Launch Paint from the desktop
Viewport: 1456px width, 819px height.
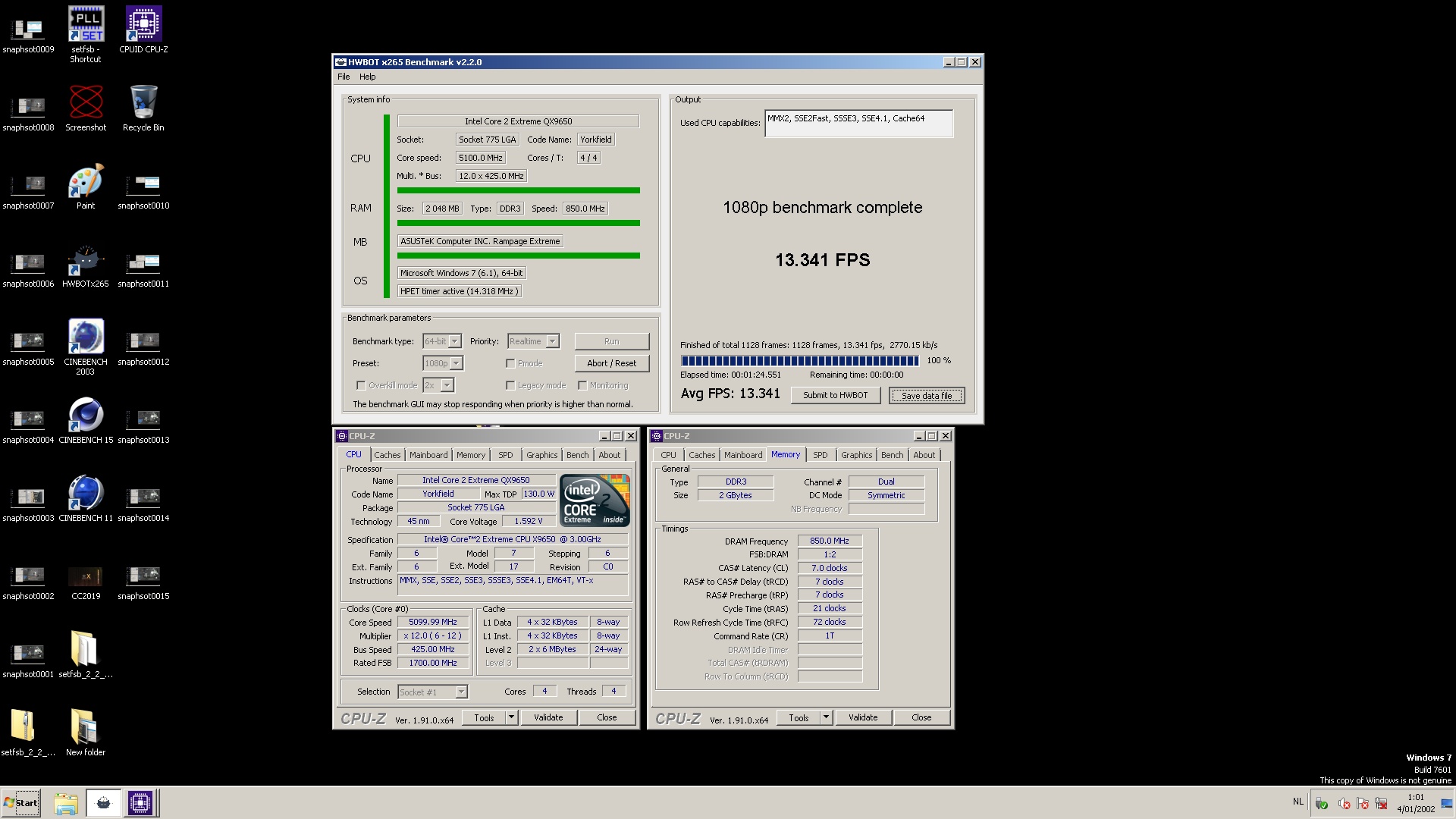86,187
